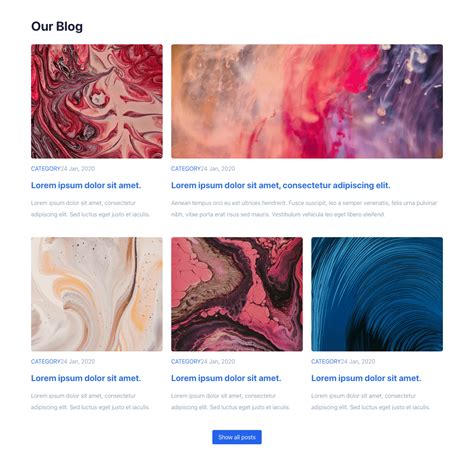Click CATEGORY label under red marbled image
This screenshot has width=474, height=460.
coord(46,169)
